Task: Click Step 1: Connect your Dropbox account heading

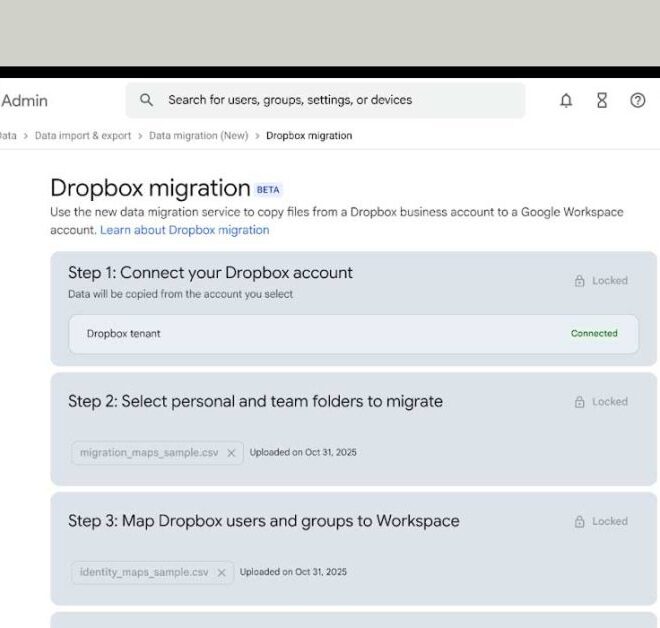Action: click(x=210, y=273)
